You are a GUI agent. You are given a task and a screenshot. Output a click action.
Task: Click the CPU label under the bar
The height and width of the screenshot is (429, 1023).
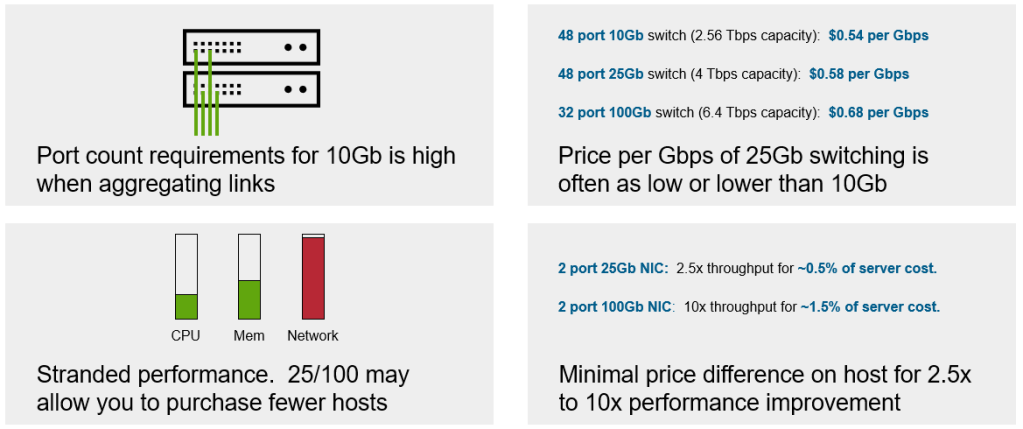pos(186,336)
